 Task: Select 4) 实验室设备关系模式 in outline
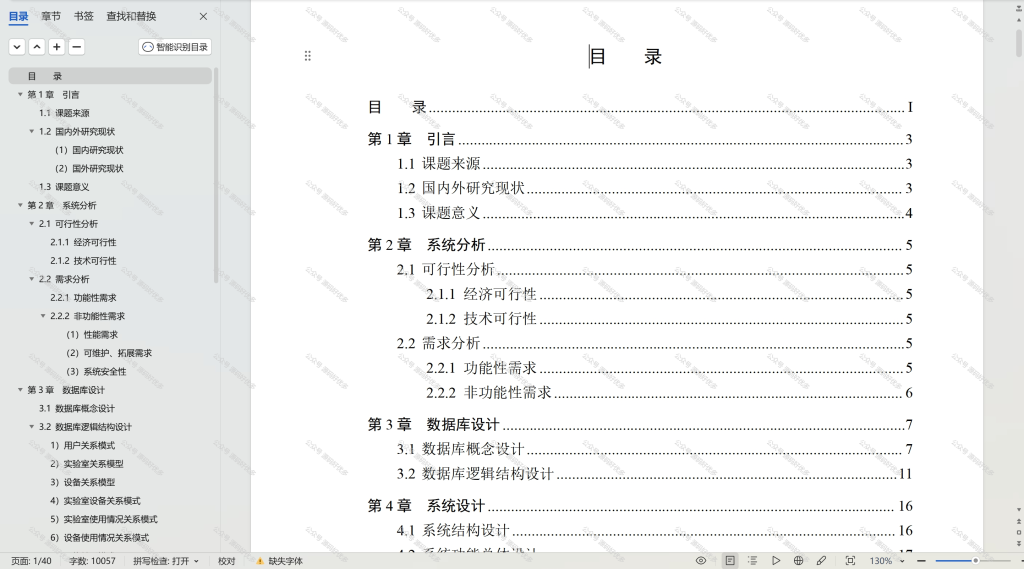click(95, 501)
